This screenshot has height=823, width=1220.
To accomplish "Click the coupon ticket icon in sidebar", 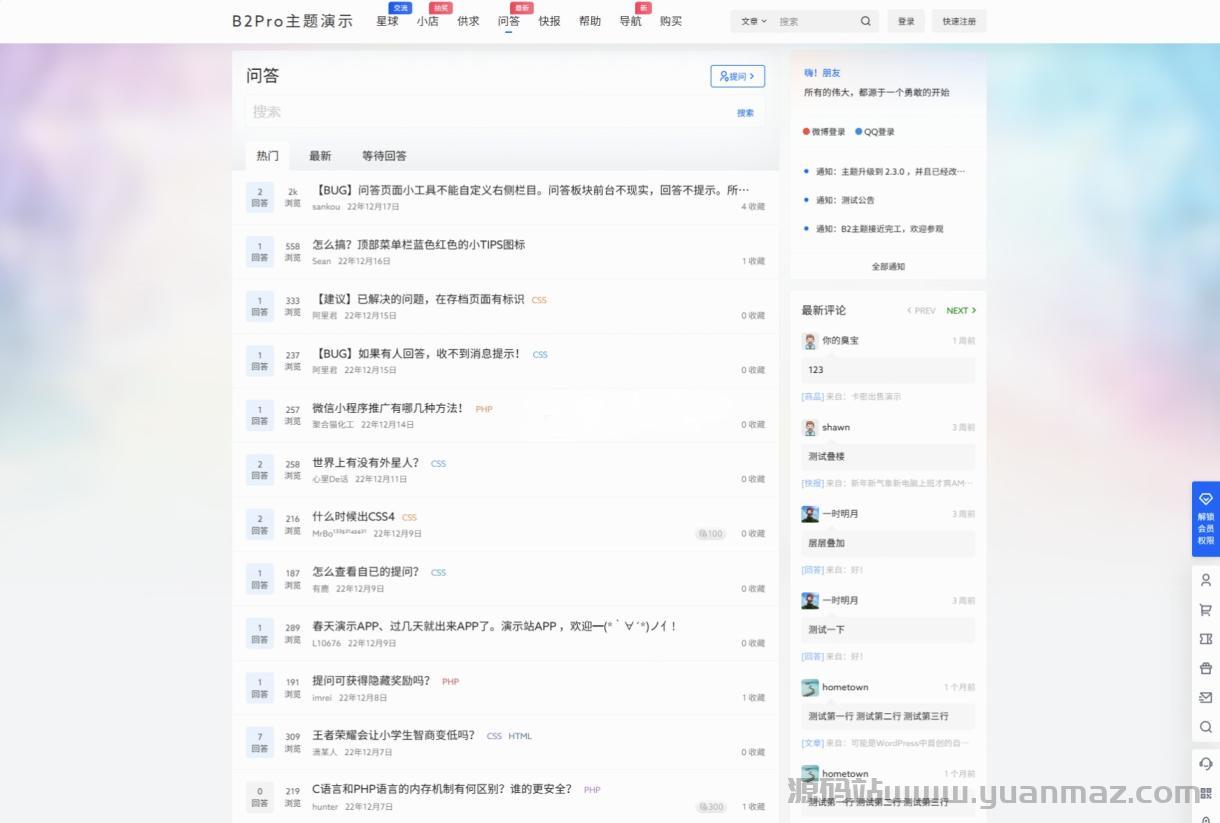I will [1205, 639].
